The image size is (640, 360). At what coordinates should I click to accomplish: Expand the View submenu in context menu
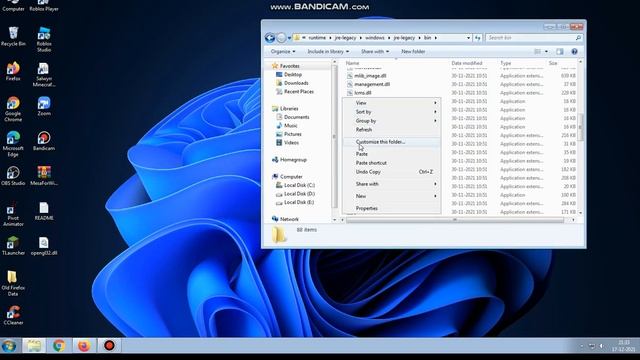391,103
